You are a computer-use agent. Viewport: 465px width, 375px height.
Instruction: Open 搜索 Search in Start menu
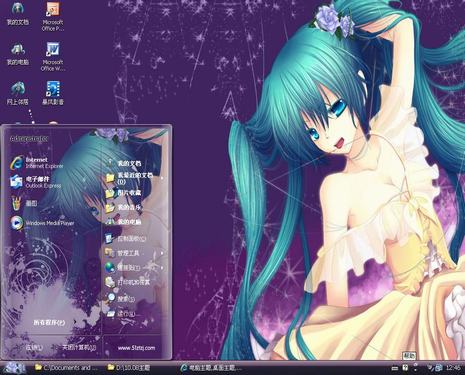[121, 298]
